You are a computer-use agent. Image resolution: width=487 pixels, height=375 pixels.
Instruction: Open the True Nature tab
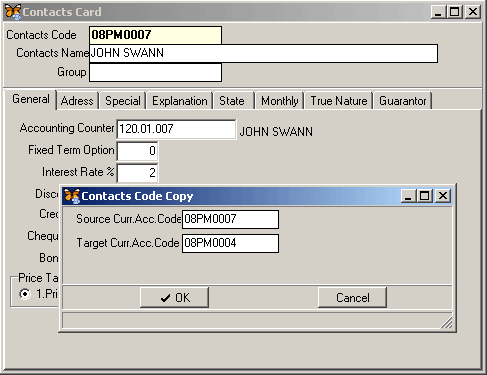tap(339, 101)
